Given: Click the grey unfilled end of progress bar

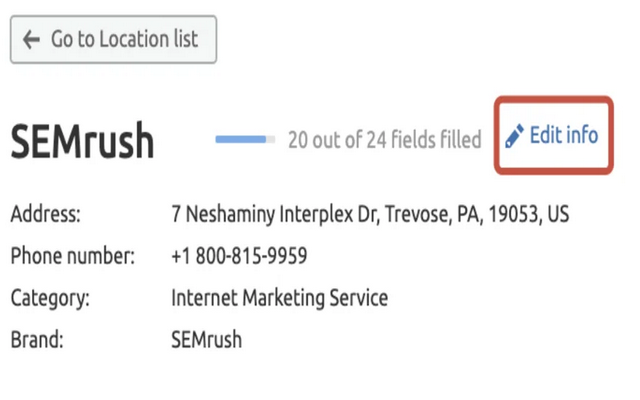Looking at the screenshot, I should click(x=271, y=139).
